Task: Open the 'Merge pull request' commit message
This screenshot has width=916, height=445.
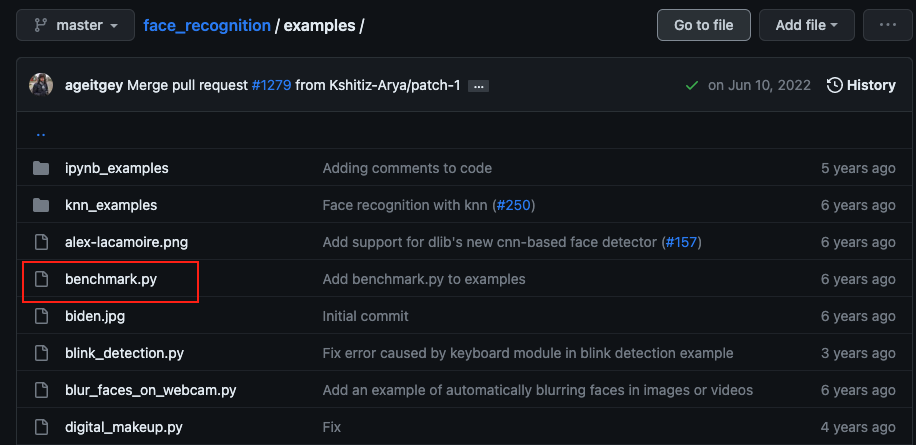Action: point(188,85)
